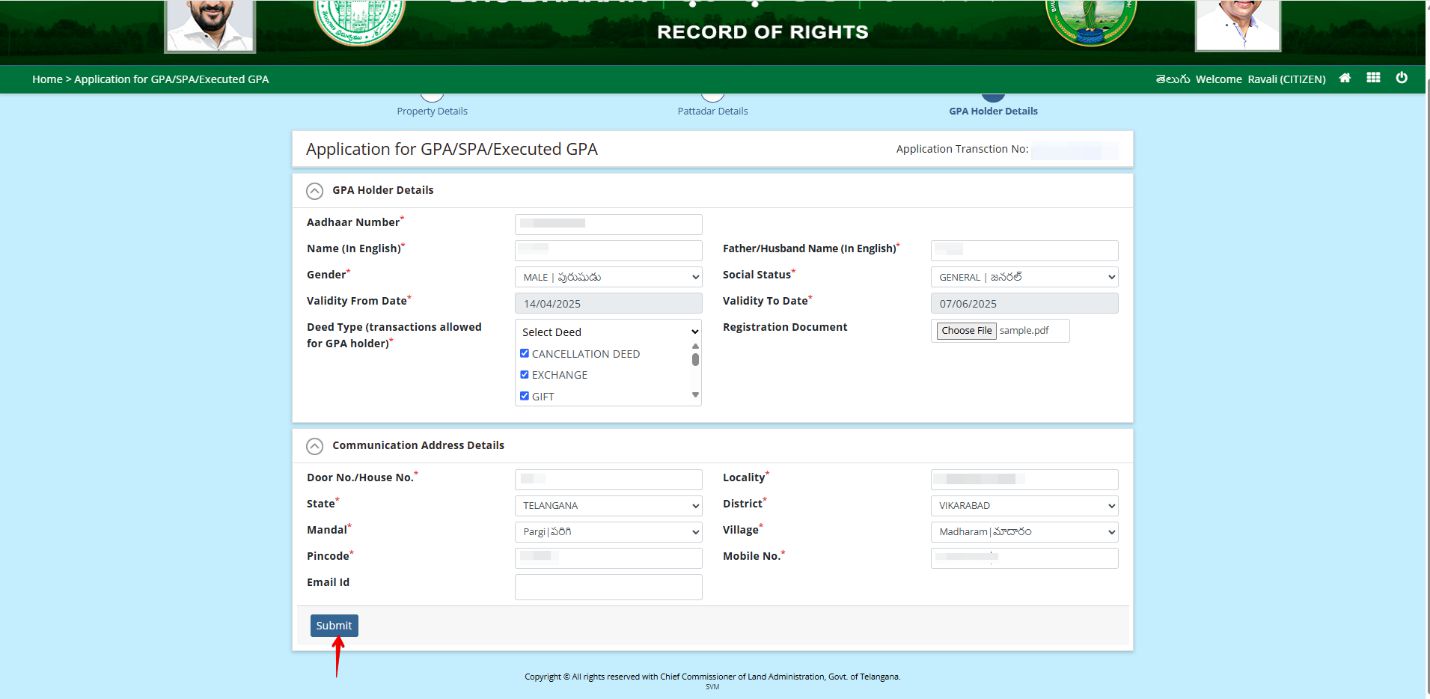Click the collapse arrow beside Communication Address Details

(x=316, y=444)
